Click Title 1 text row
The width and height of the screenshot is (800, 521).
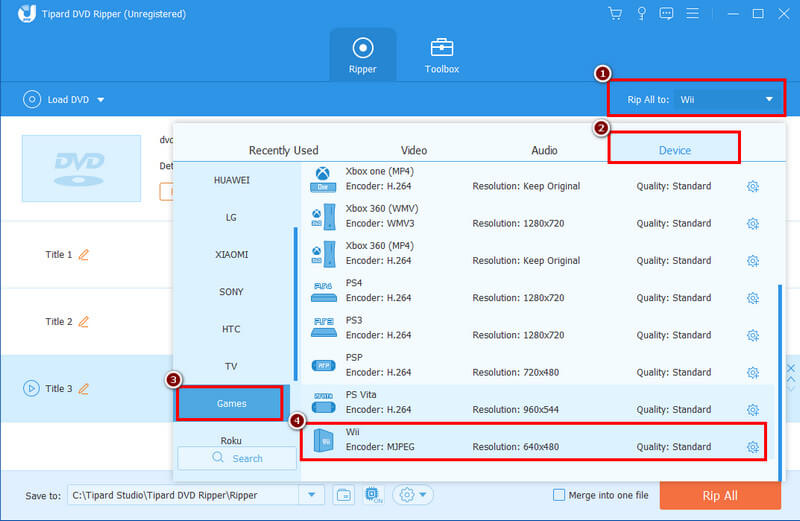tap(59, 255)
